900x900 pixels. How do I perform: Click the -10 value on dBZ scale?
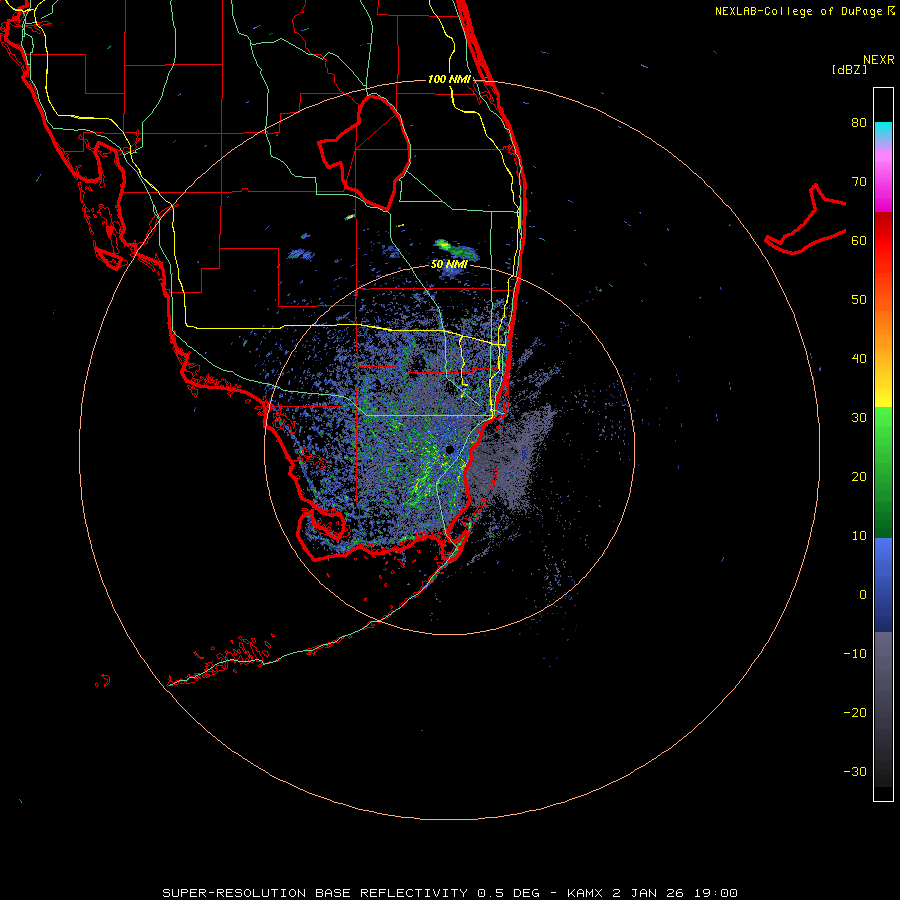[x=855, y=654]
